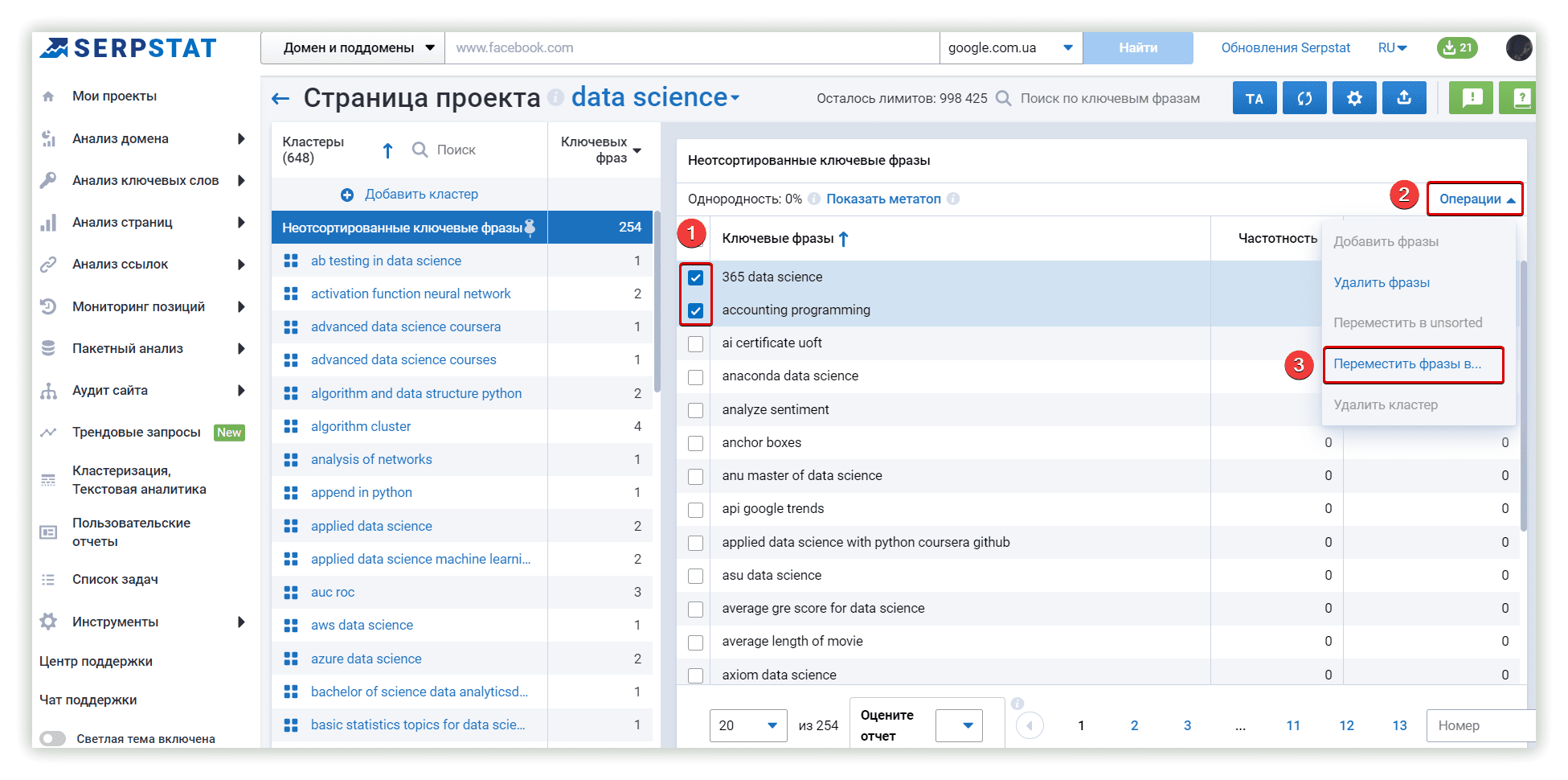Click the export upload icon button
1568x780 pixels.
click(x=1404, y=98)
